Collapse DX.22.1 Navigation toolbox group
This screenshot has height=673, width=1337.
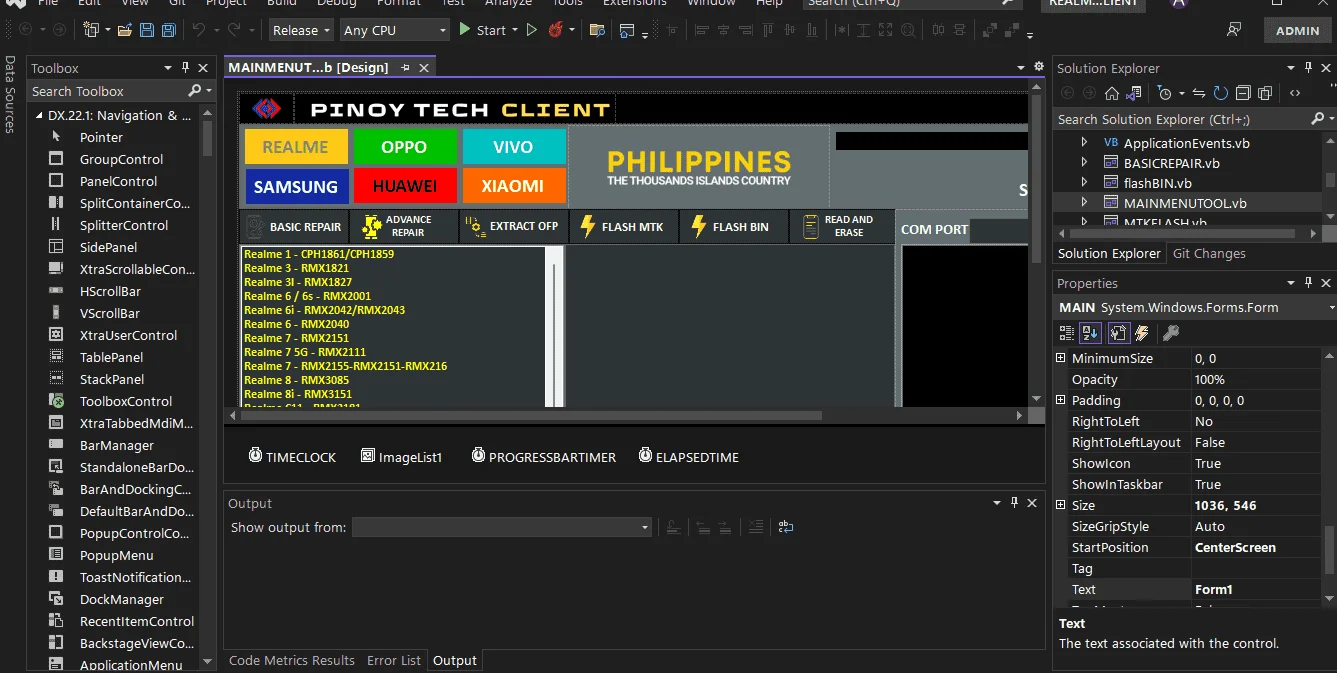[37, 115]
